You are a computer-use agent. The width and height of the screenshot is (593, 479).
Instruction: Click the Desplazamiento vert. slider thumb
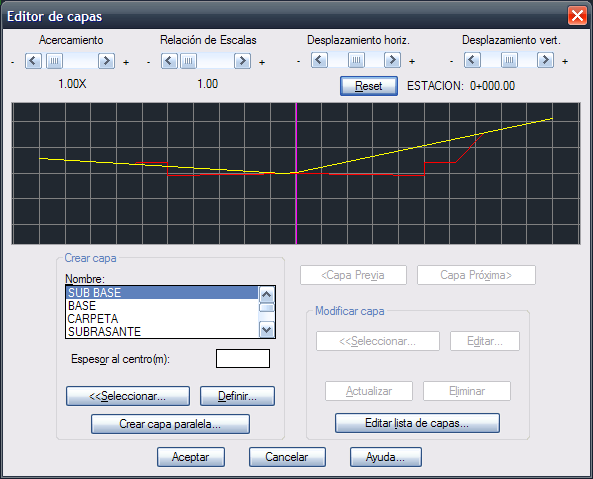tap(509, 60)
